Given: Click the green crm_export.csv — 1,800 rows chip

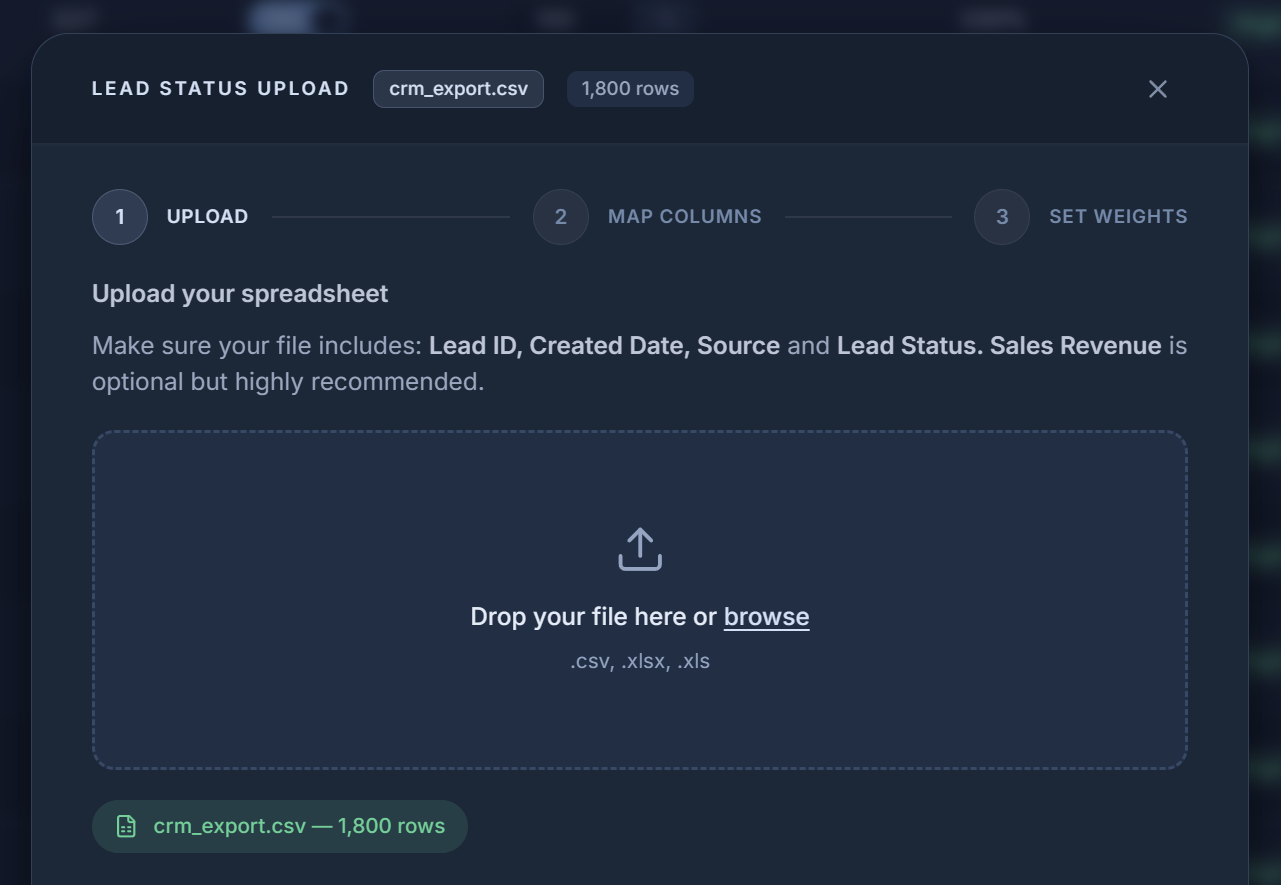Looking at the screenshot, I should tap(280, 826).
